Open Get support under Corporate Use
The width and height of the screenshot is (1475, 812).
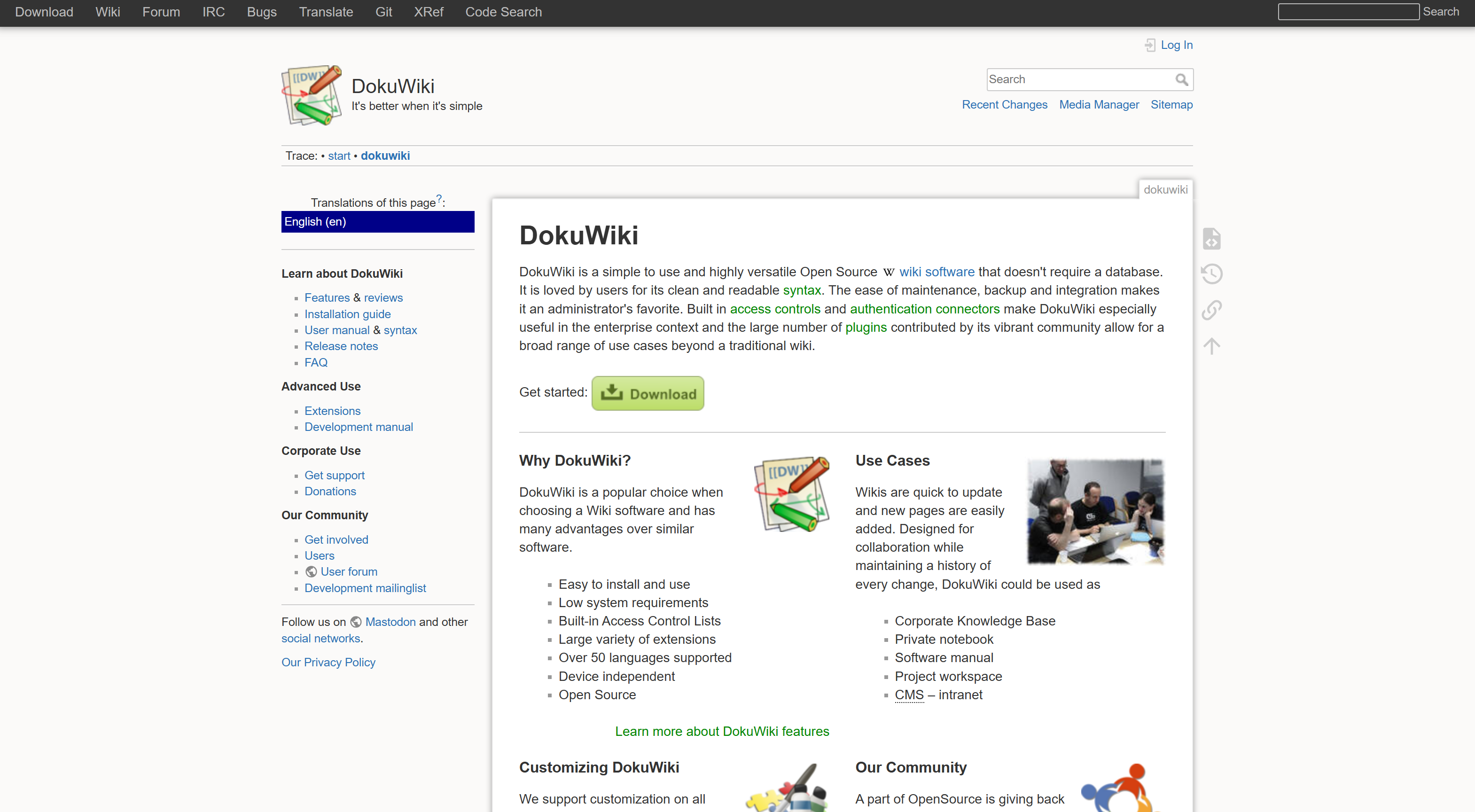click(335, 476)
